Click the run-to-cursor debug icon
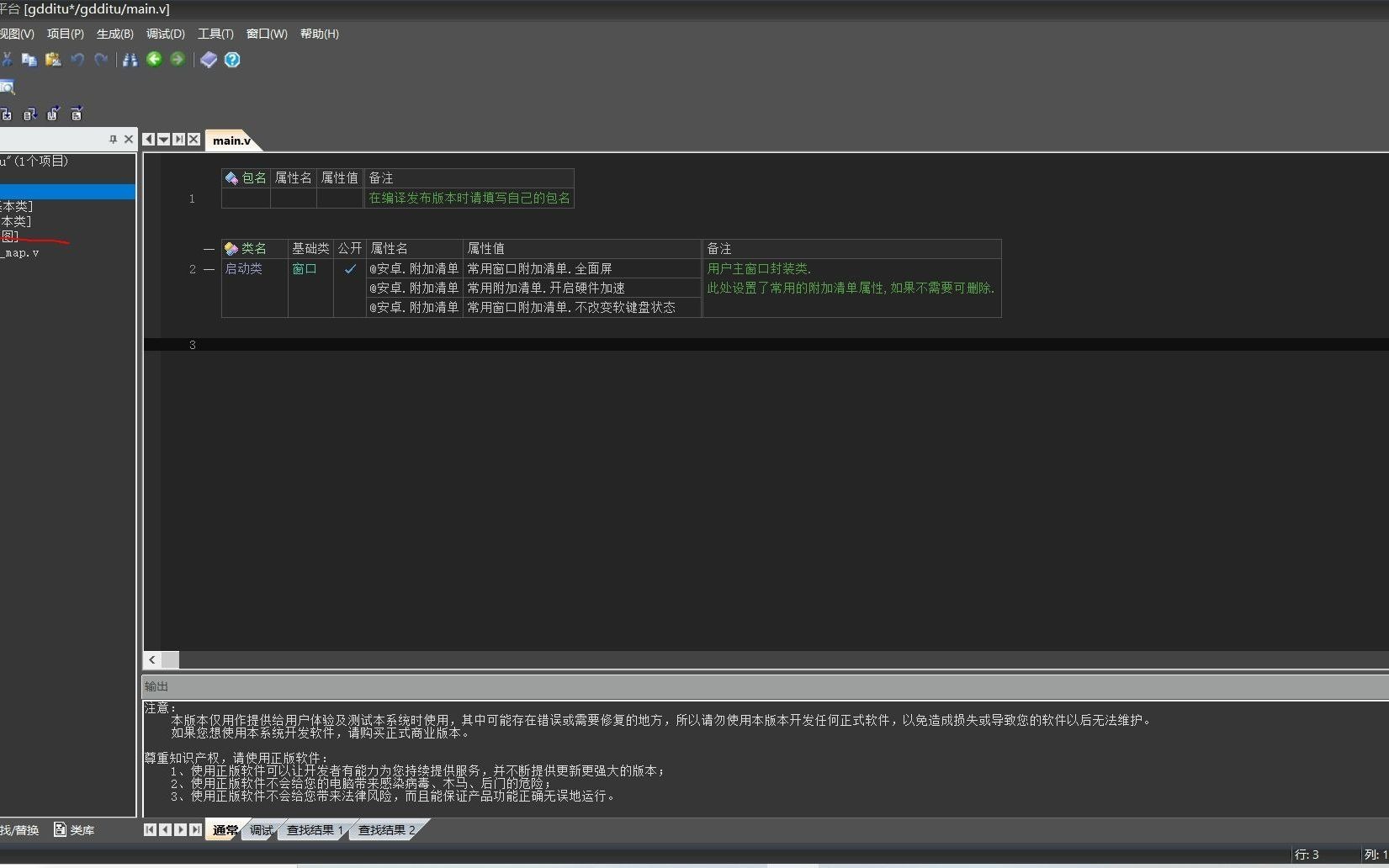This screenshot has width=1389, height=868. pos(77,114)
